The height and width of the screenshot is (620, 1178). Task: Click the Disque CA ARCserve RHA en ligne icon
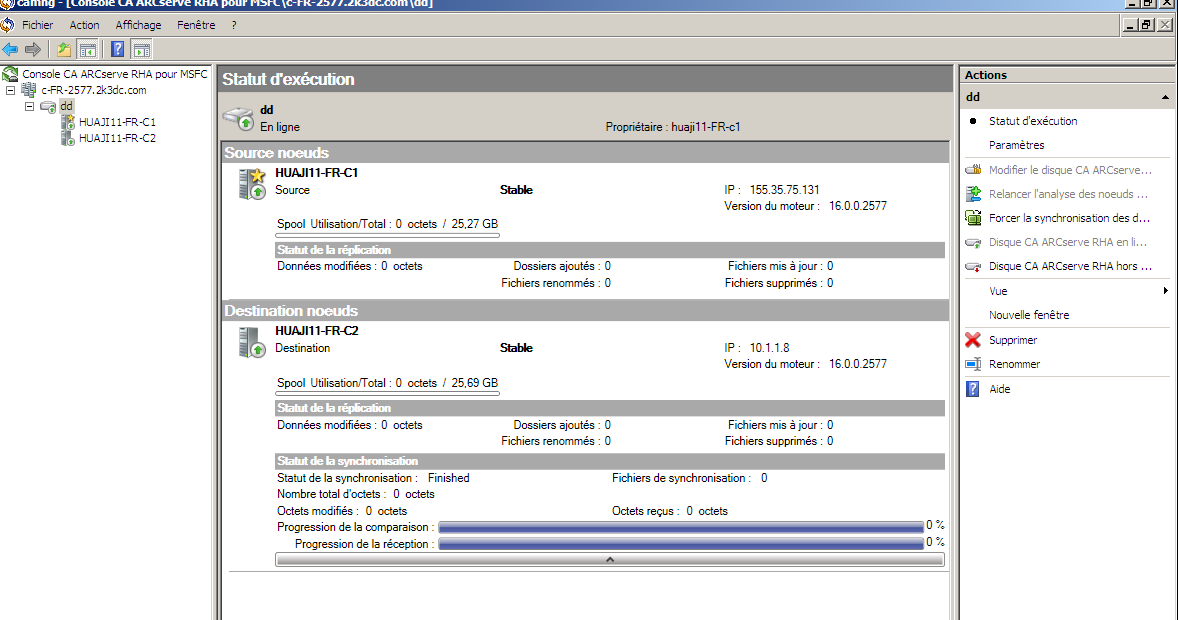pos(973,243)
